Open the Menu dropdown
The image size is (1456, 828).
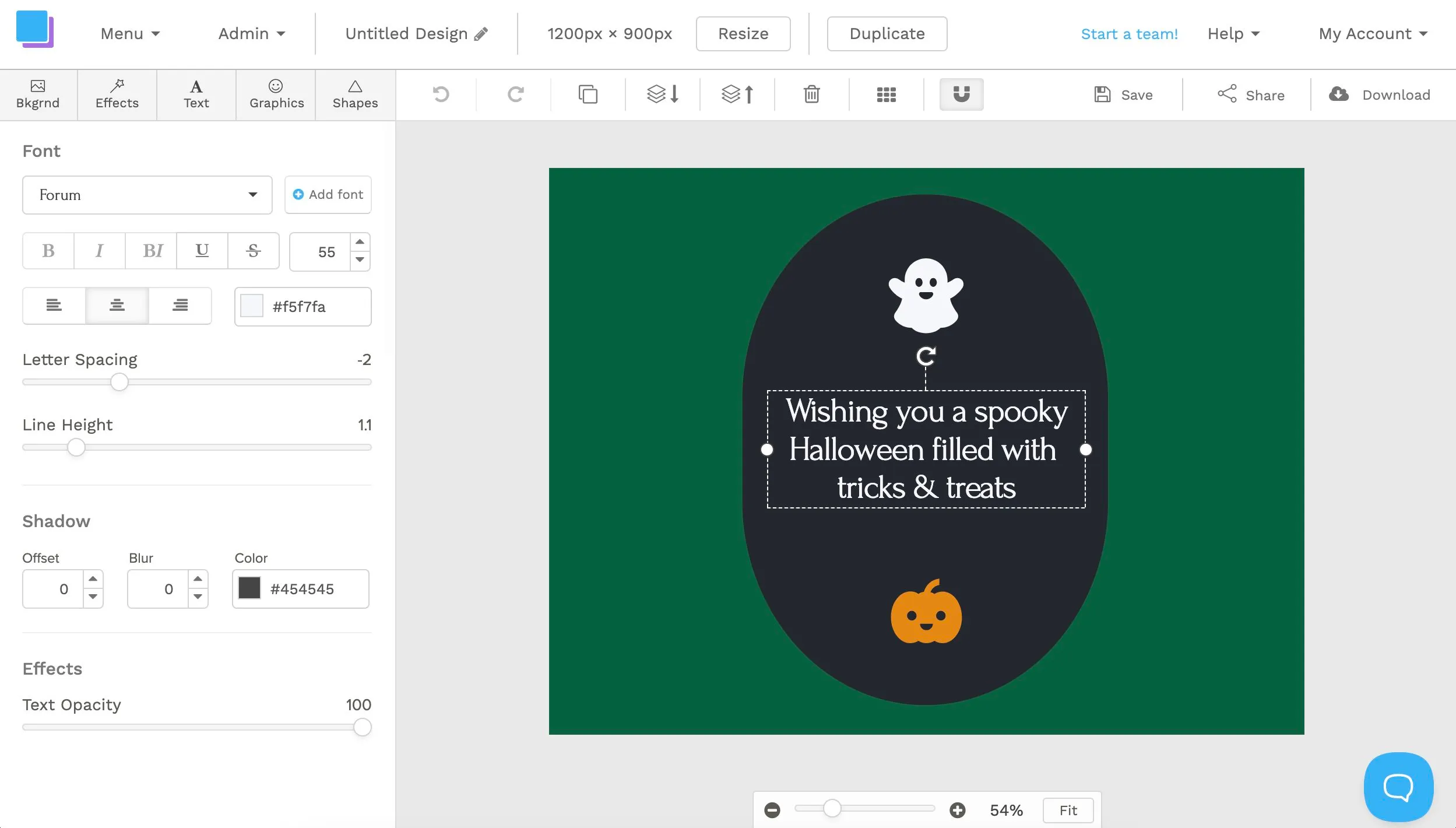point(130,34)
